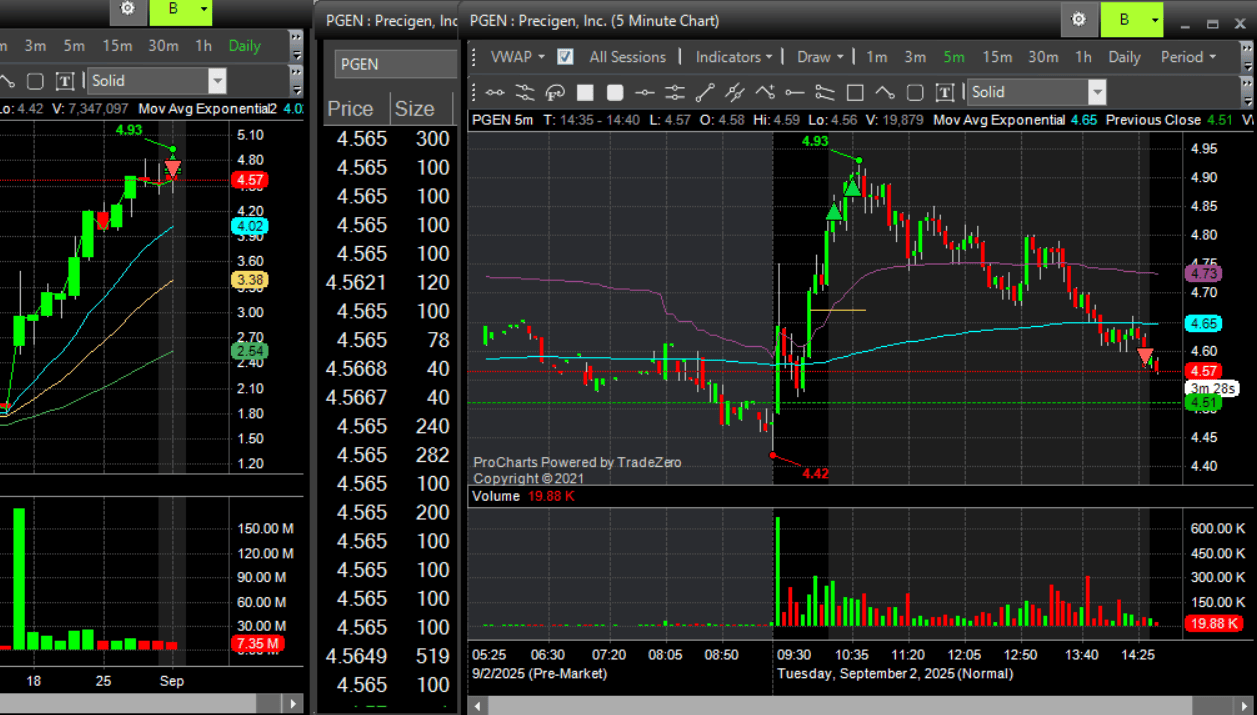Uncheck the VWAP checkbox
1257x715 pixels.
565,57
